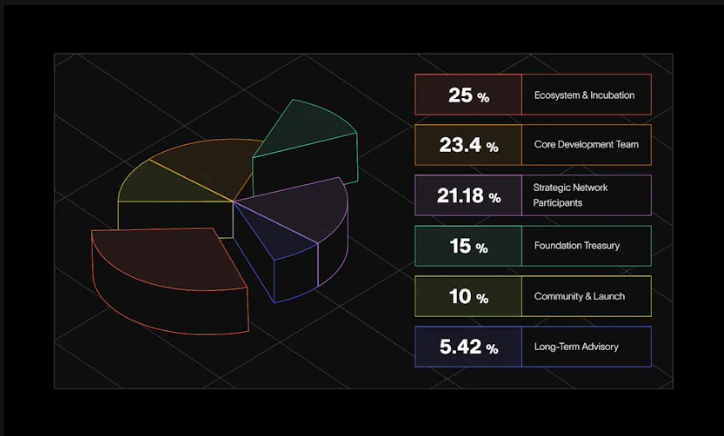Click the 5.42 % value box

pos(468,347)
